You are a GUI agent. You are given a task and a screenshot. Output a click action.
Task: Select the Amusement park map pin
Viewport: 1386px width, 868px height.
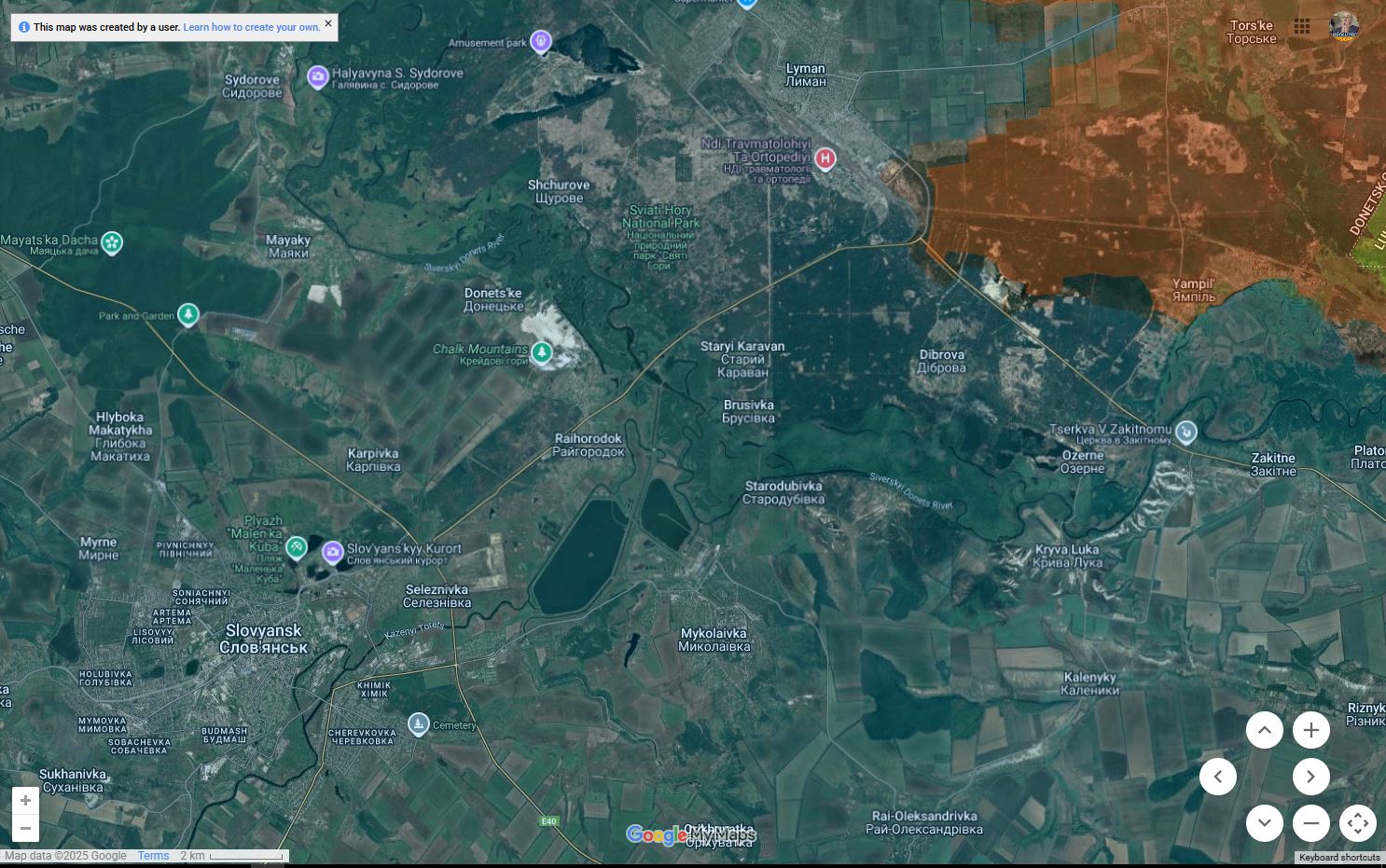pos(541,42)
